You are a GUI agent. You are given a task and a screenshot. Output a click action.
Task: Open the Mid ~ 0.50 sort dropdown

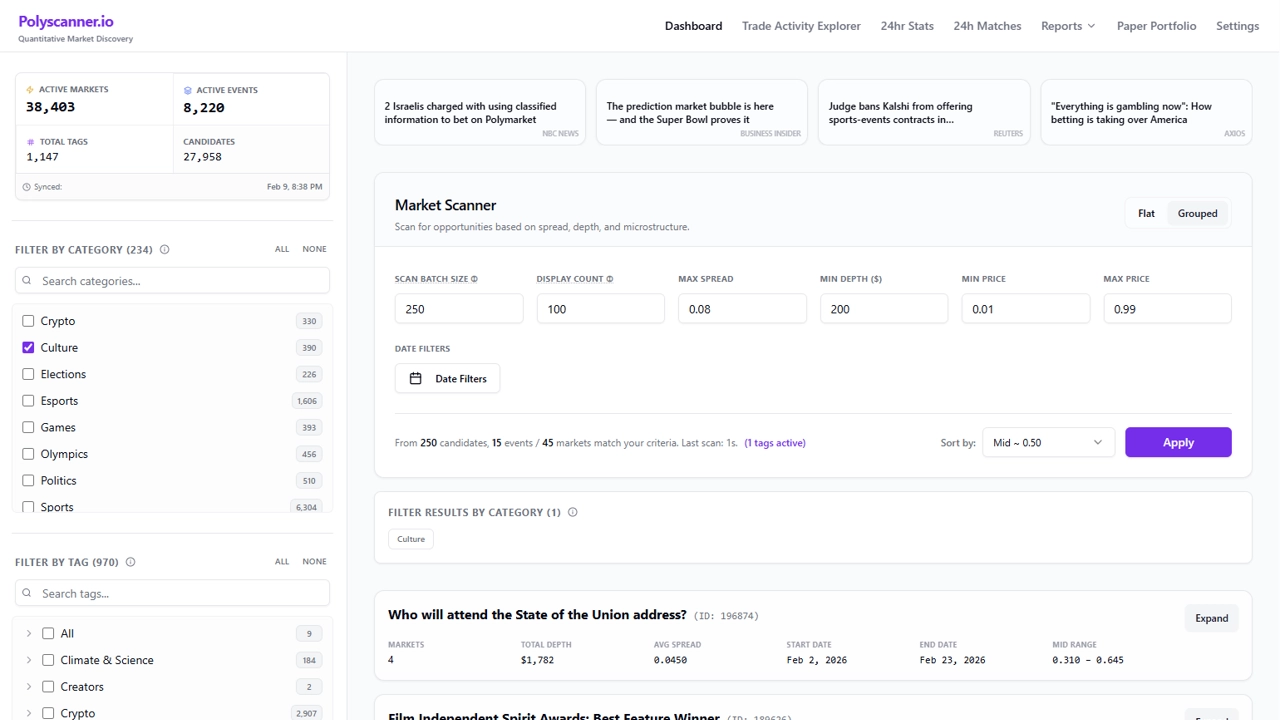coord(1048,441)
